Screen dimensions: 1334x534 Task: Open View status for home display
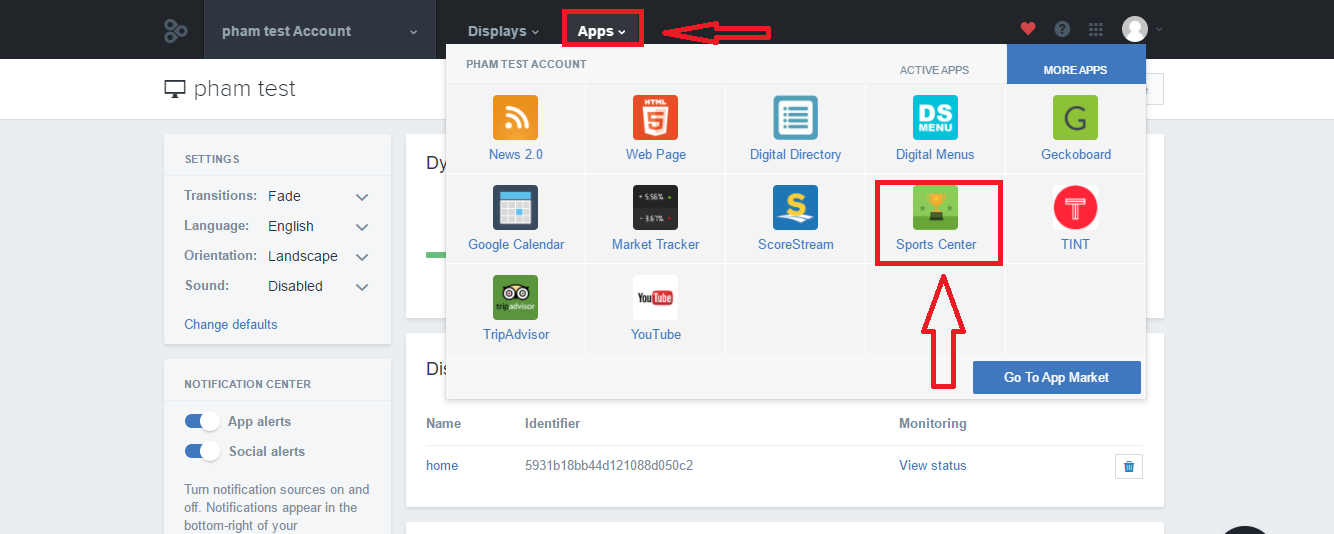(932, 466)
